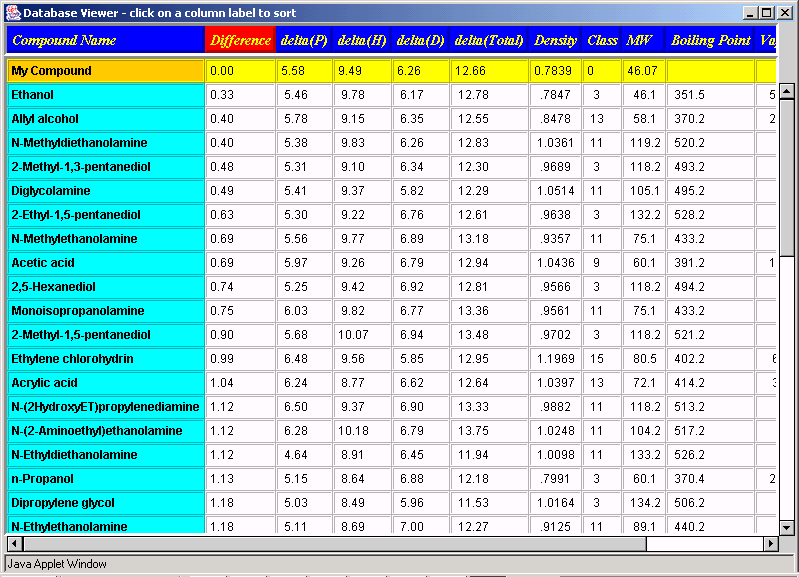799x577 pixels.
Task: Click the N-Methyldiethanolamine compound cell
Action: (x=105, y=143)
